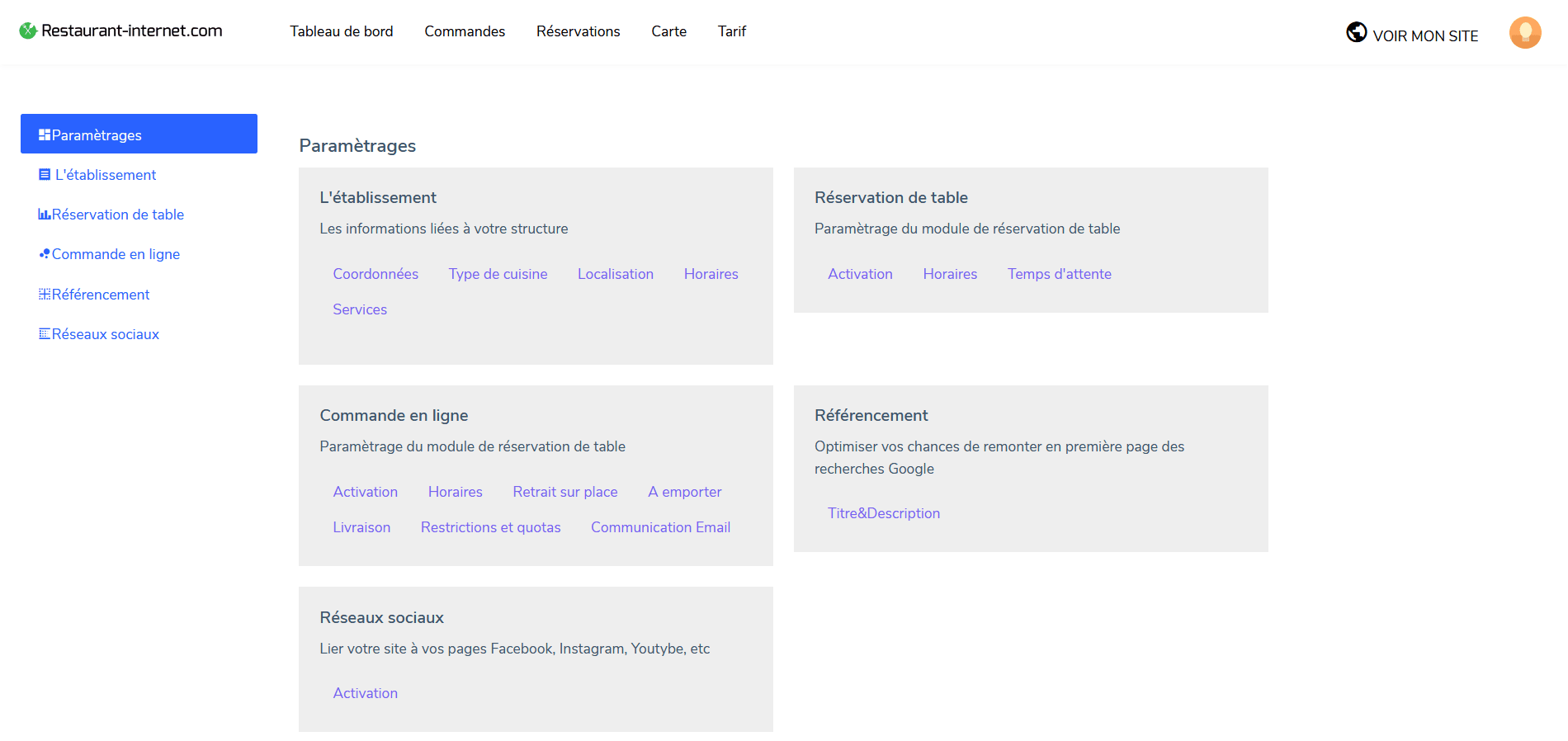
Task: Open the orange user avatar icon
Action: pyautogui.click(x=1524, y=33)
